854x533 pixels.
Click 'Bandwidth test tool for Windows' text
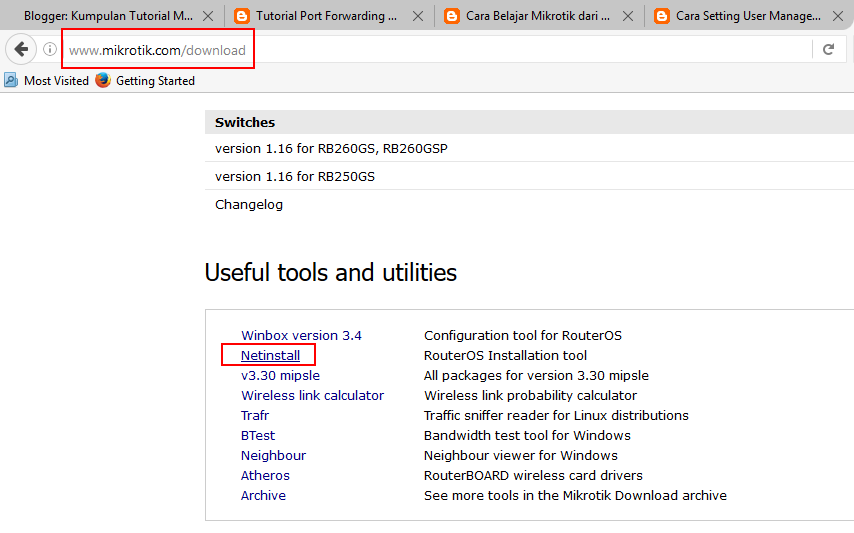[527, 436]
